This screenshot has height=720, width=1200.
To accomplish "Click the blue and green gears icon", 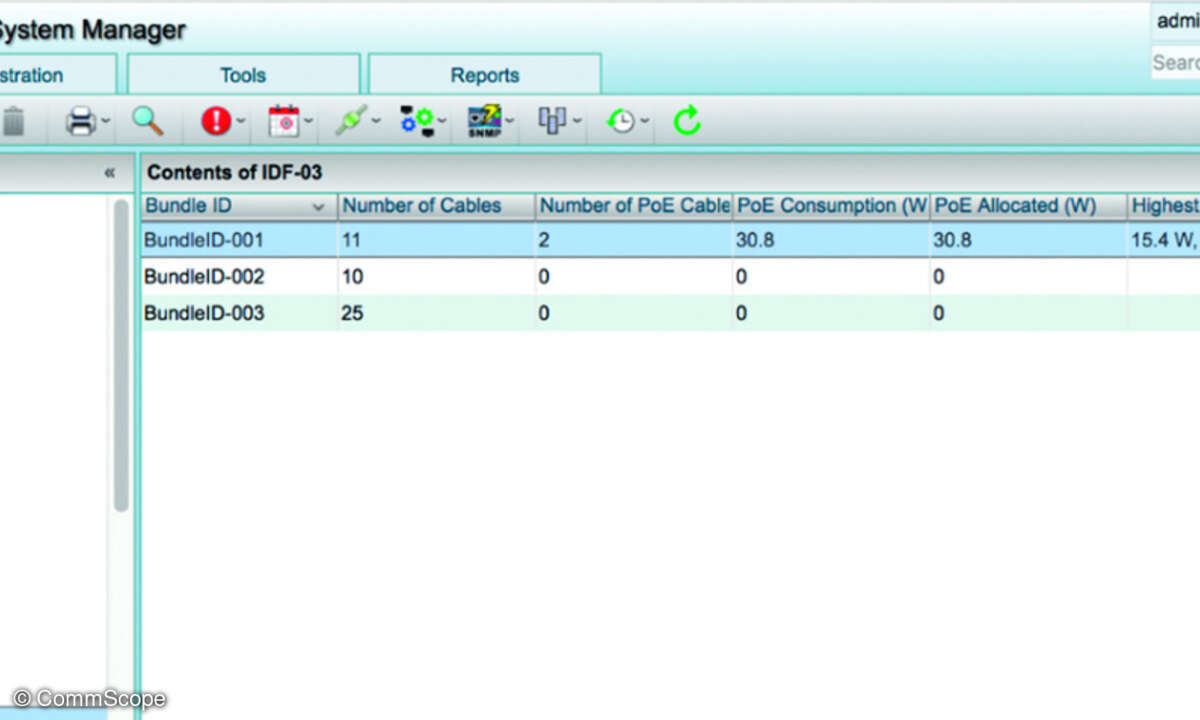I will coord(418,121).
